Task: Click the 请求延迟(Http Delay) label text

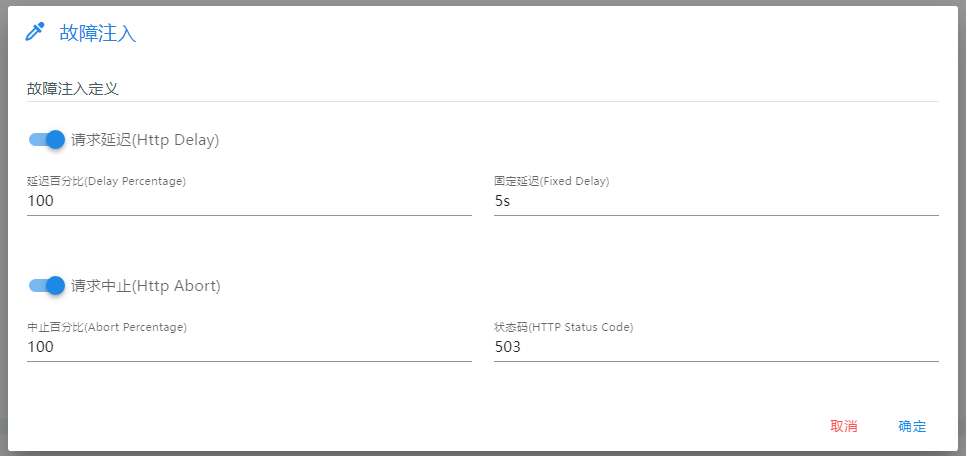Action: pyautogui.click(x=145, y=140)
